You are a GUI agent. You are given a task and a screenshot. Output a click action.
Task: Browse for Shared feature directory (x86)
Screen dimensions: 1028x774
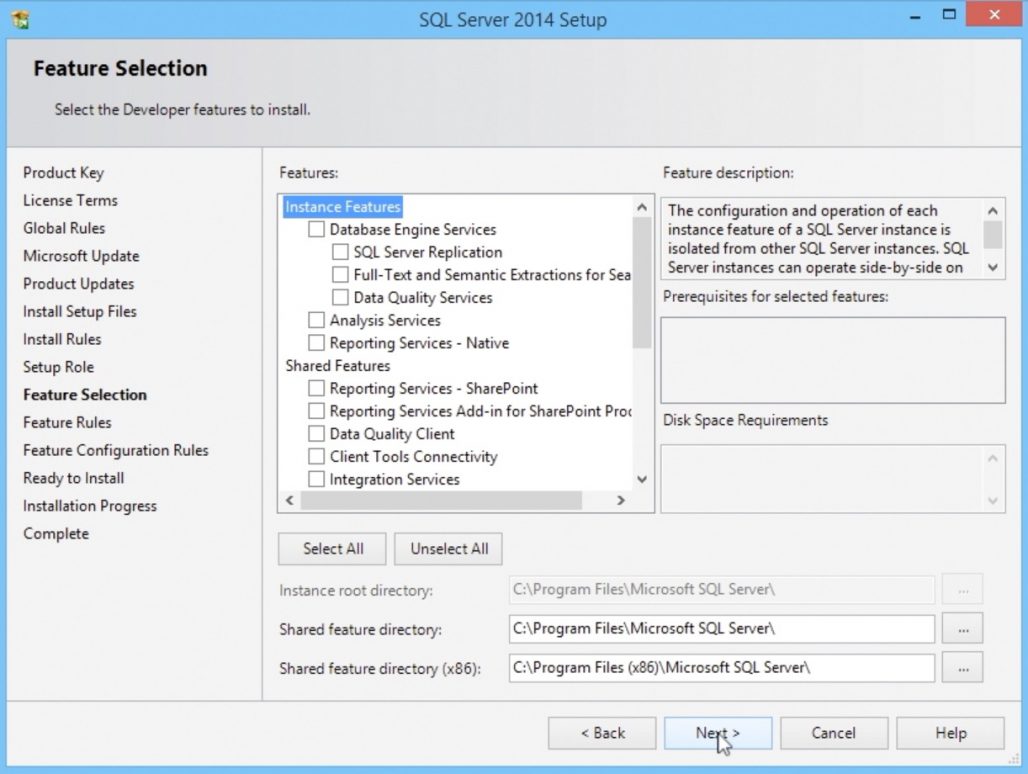click(962, 668)
